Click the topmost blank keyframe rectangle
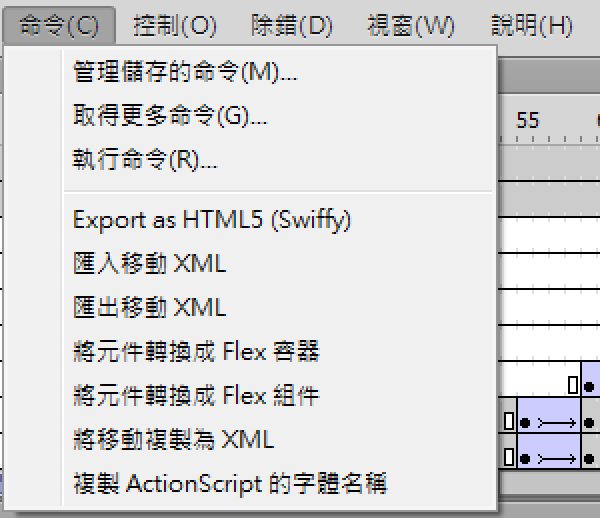 (x=572, y=385)
